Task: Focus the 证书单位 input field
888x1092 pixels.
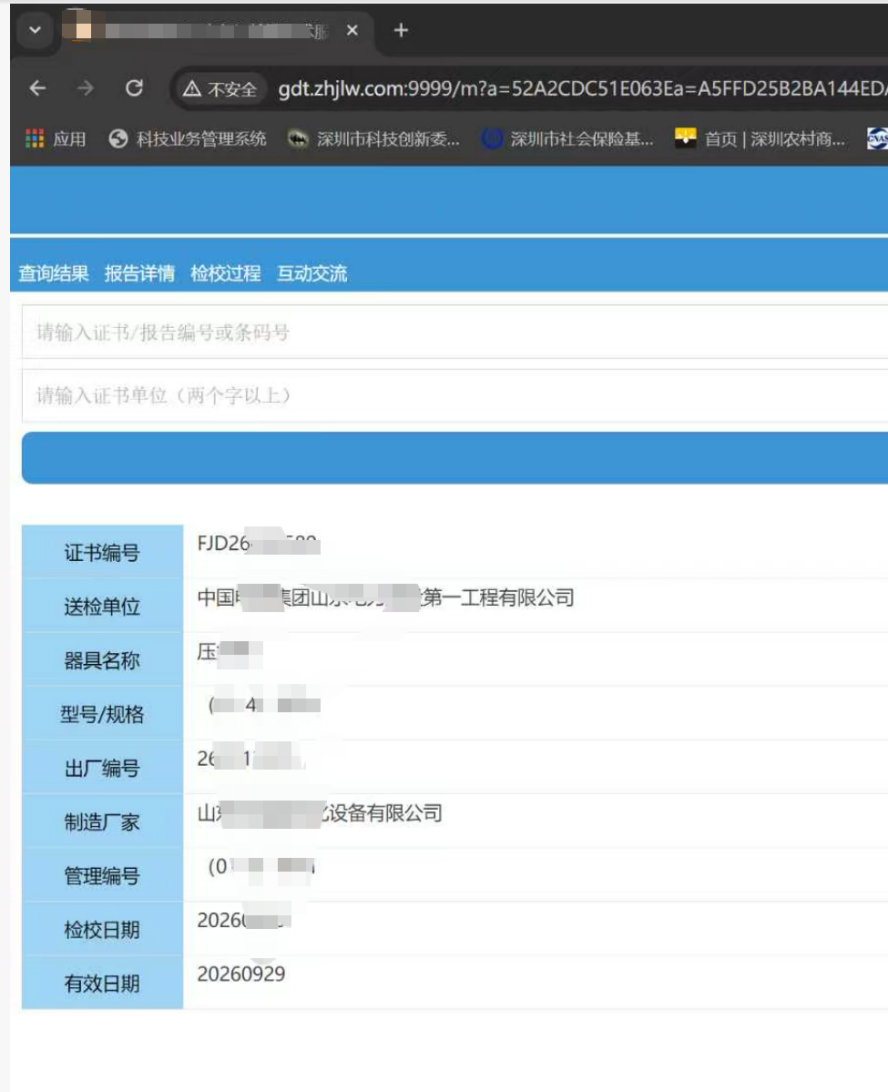Action: (x=455, y=396)
